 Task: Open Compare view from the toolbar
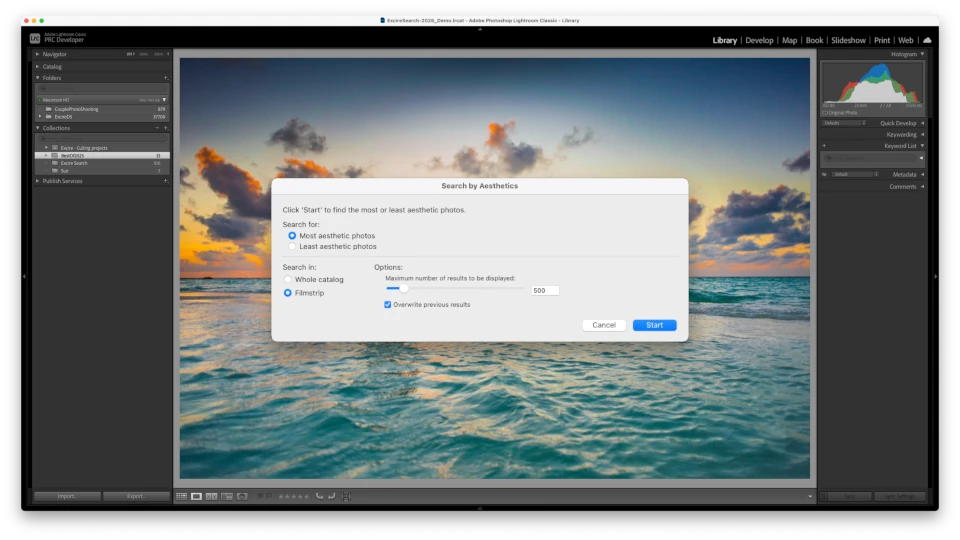[x=211, y=496]
